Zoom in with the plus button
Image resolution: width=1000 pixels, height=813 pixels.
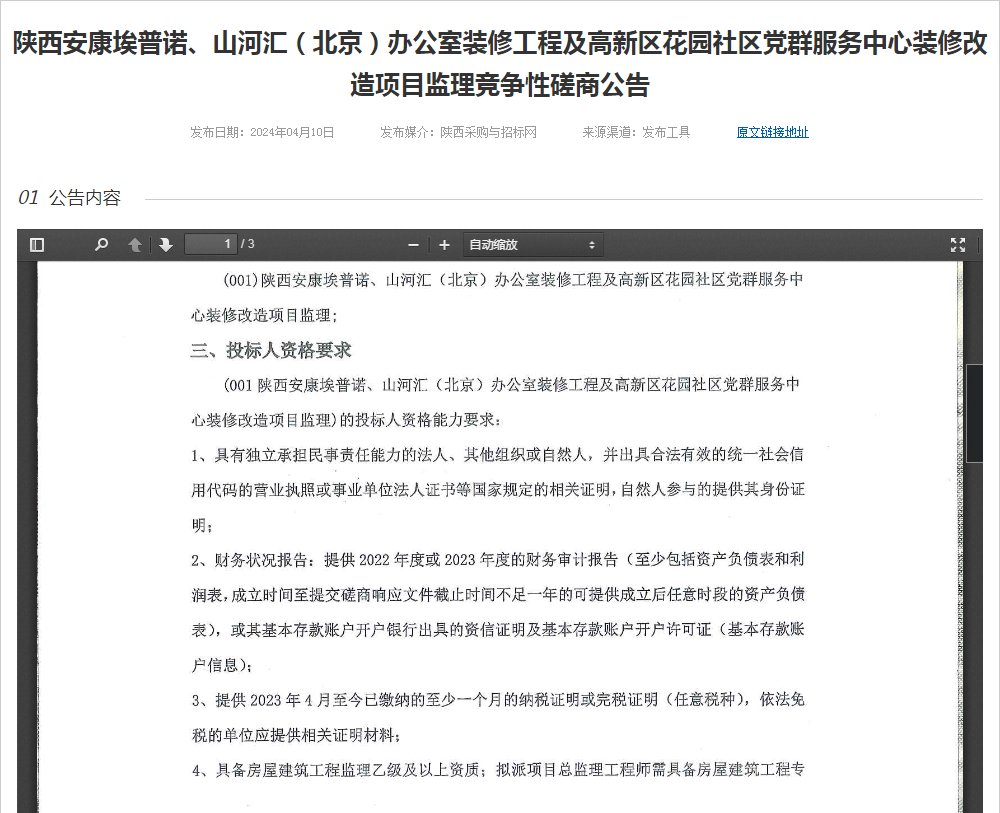tap(445, 245)
